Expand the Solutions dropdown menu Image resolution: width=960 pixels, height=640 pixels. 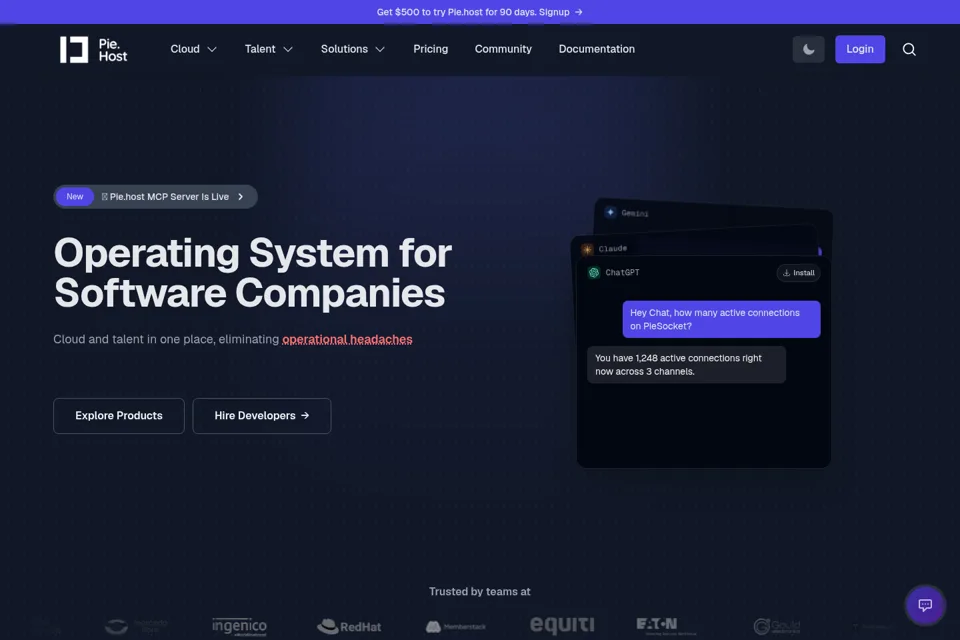pyautogui.click(x=353, y=49)
